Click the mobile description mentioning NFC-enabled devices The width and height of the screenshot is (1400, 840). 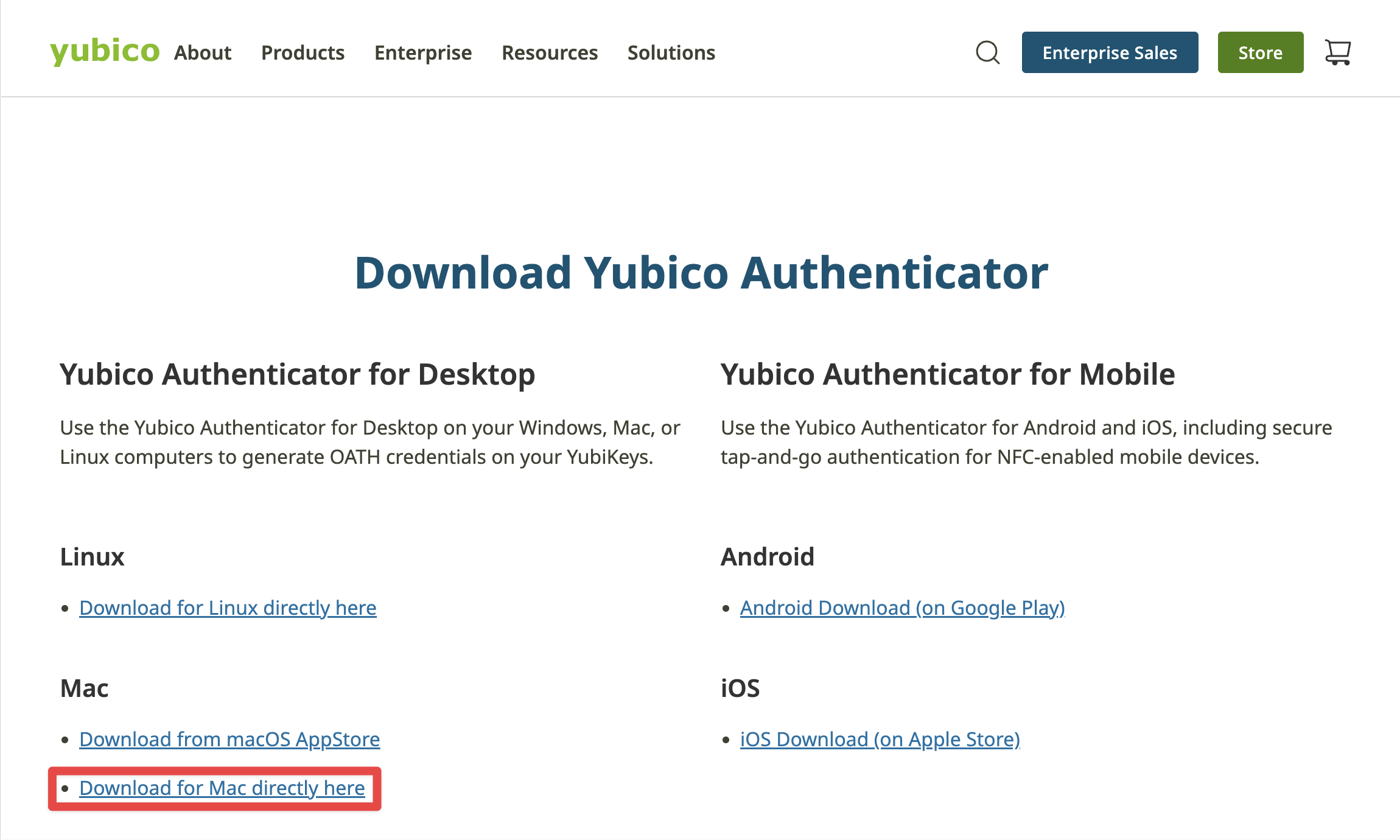(1026, 443)
